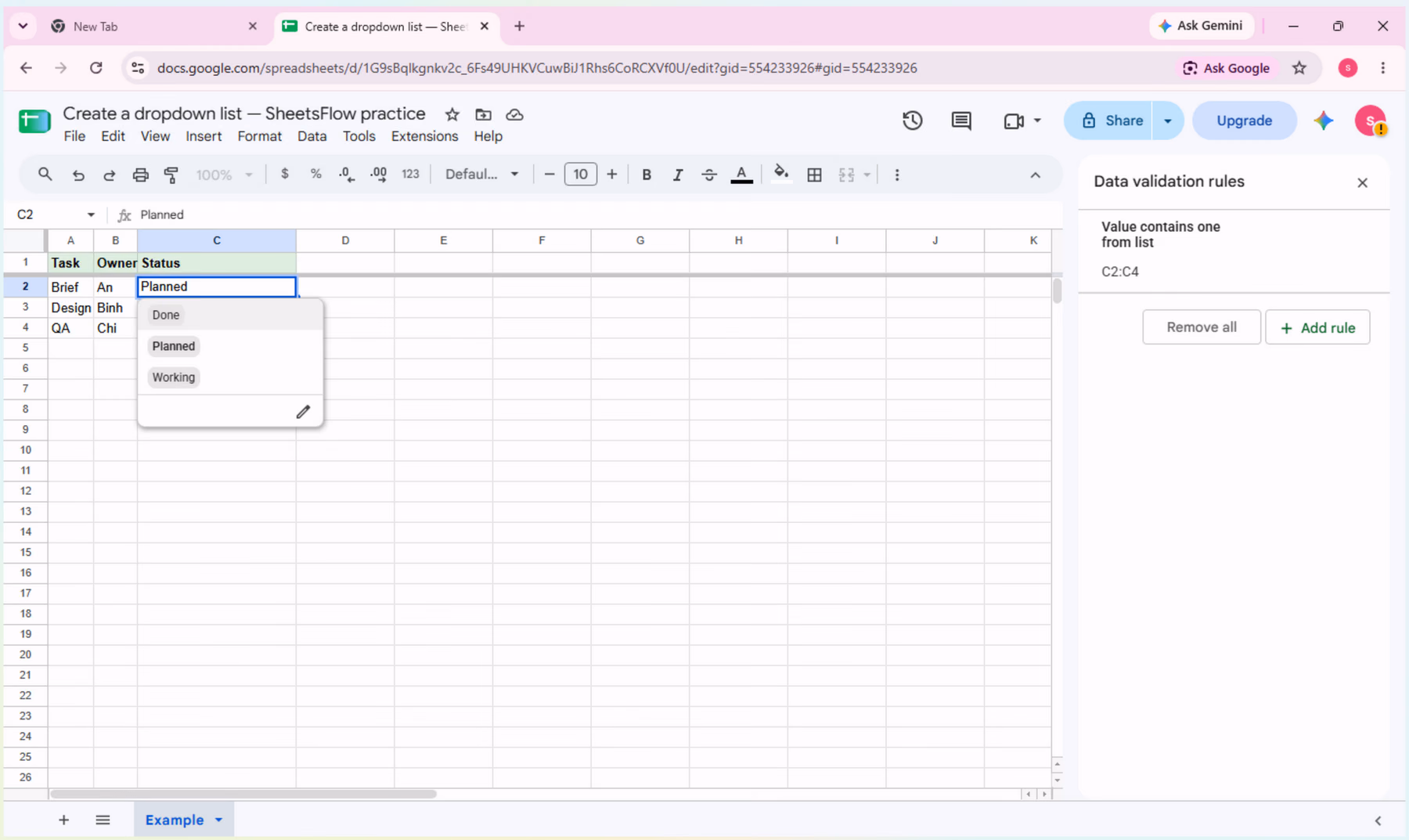Click the search menus magnifier icon
The image size is (1409, 840).
[45, 175]
